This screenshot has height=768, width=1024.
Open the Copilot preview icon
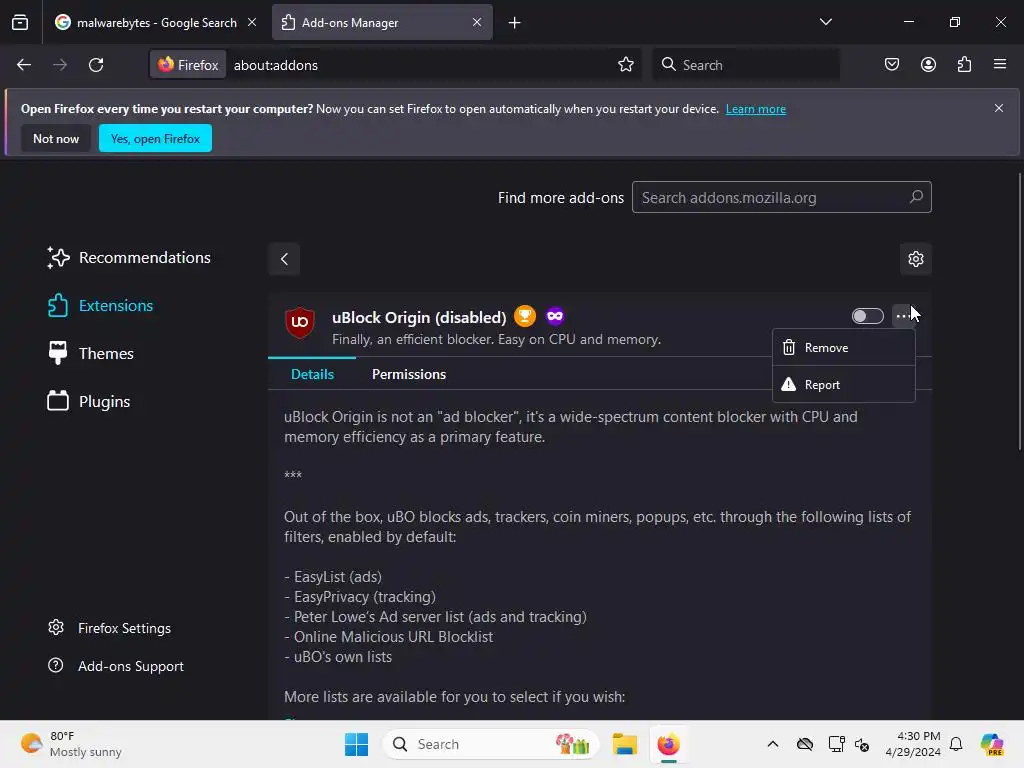992,744
